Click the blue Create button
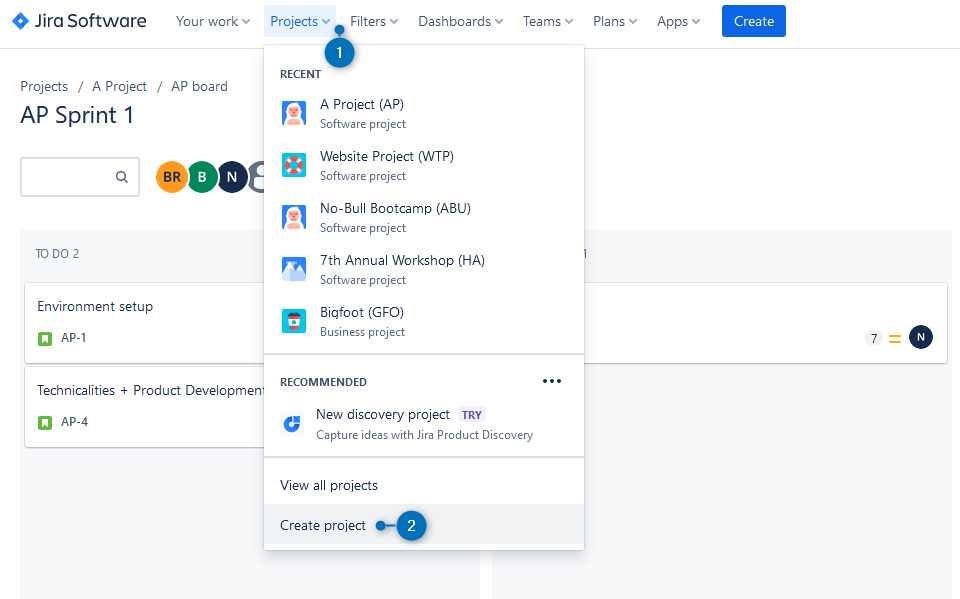This screenshot has width=960, height=599. point(754,21)
